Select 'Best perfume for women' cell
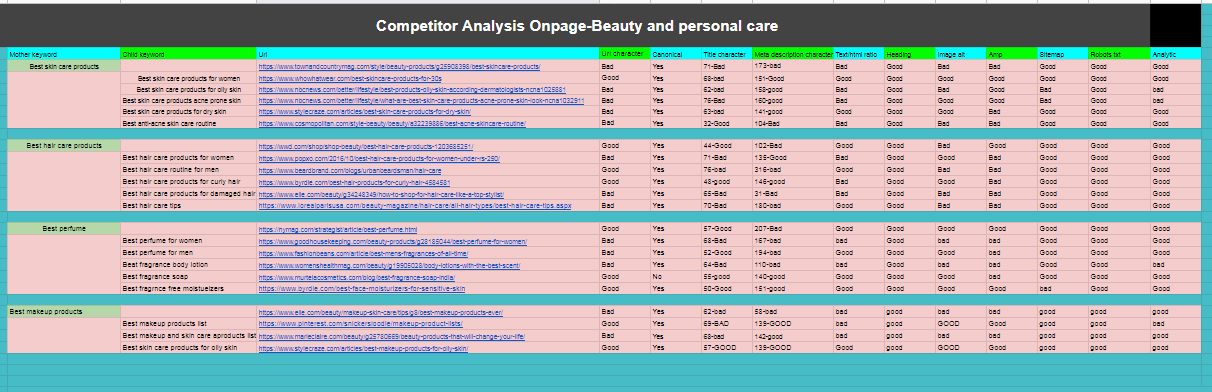The width and height of the screenshot is (1212, 392). coord(188,241)
